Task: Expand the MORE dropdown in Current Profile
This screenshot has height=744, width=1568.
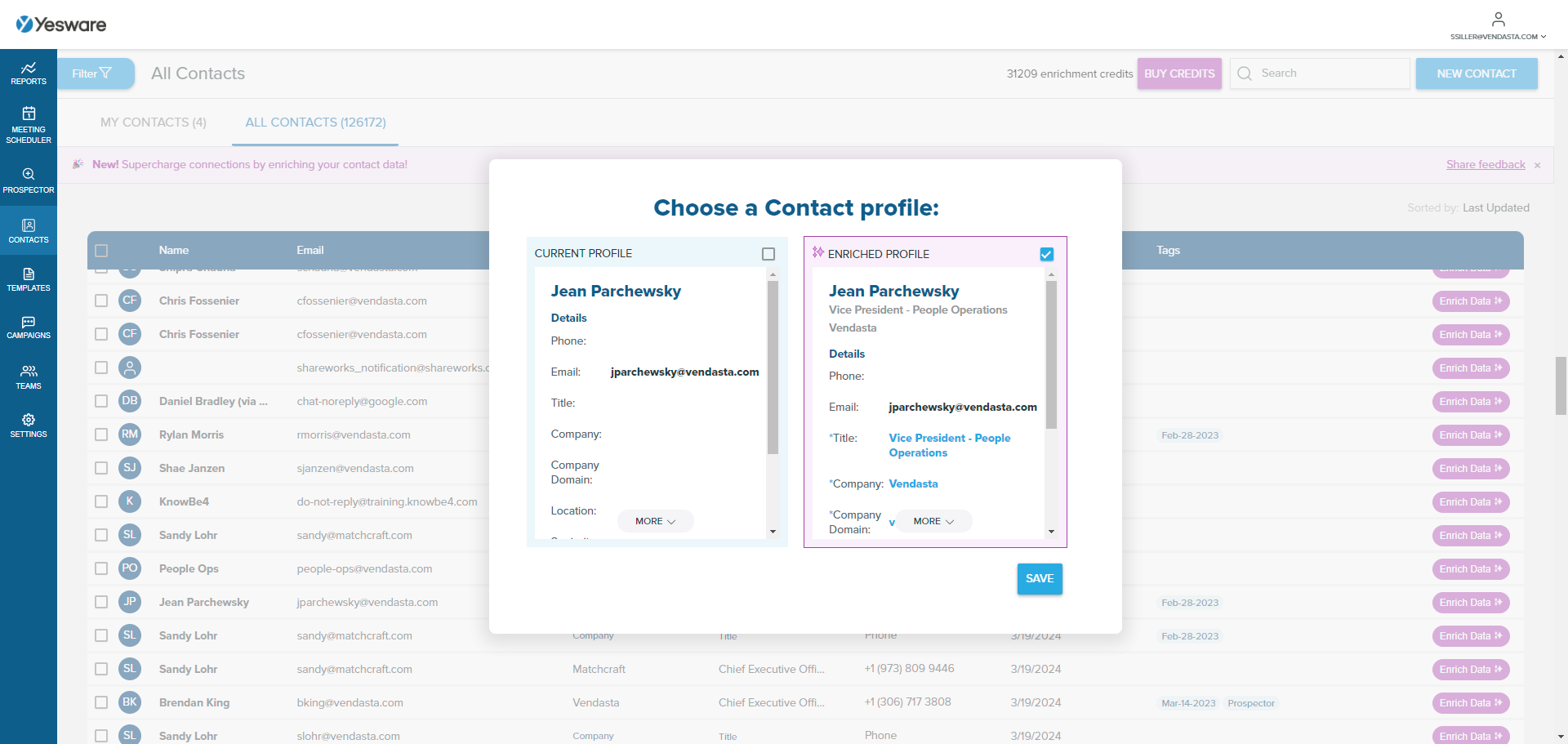Action: coord(655,520)
